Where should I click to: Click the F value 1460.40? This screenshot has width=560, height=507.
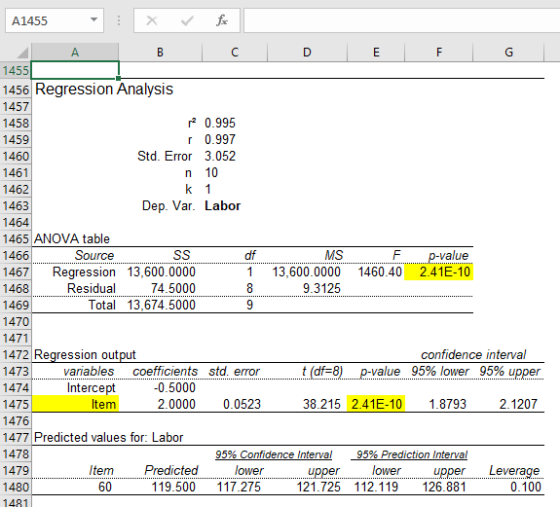380,272
